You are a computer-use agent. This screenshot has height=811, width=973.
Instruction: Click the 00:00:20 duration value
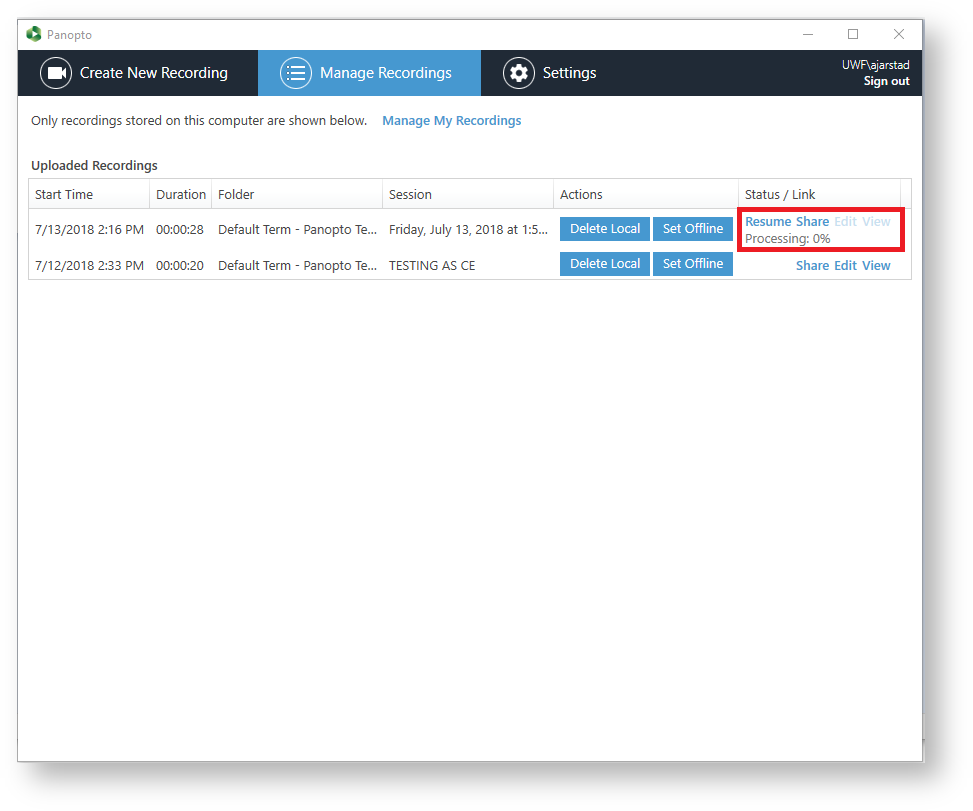coord(180,266)
